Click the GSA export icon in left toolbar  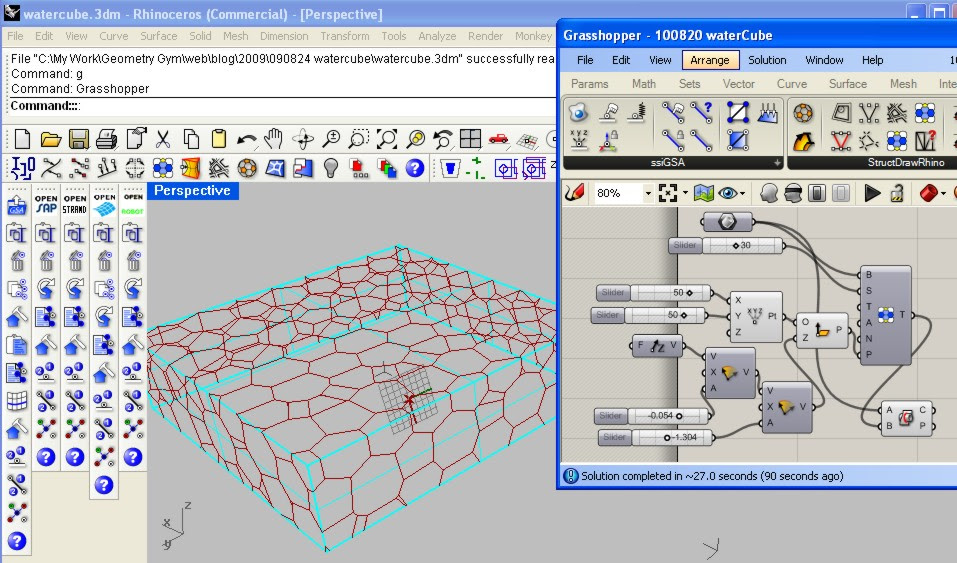pos(16,205)
